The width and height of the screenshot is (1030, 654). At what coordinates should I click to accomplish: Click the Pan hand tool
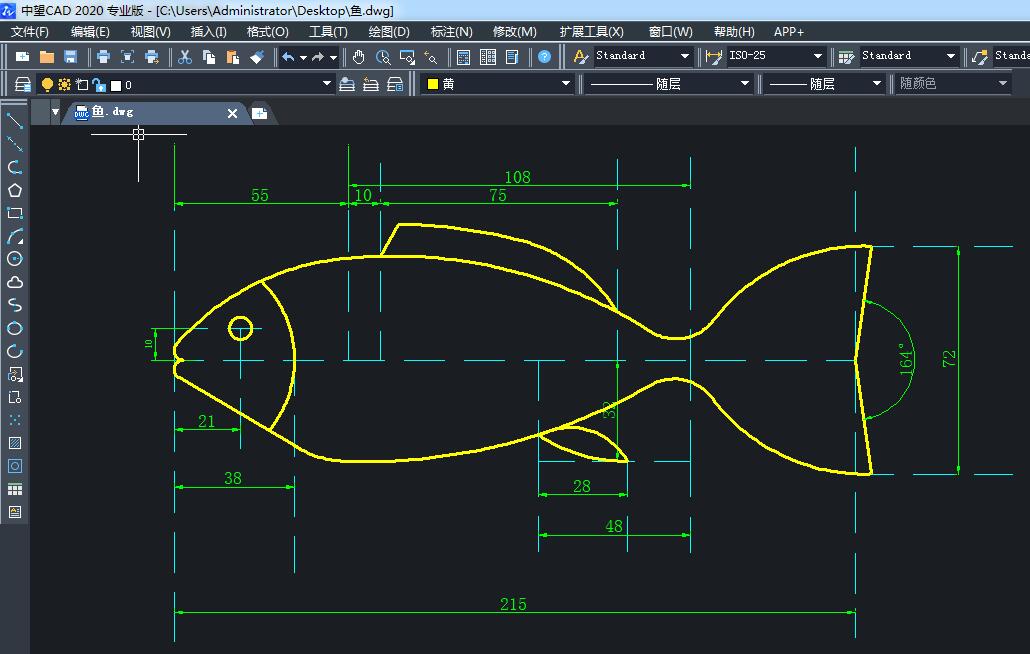359,57
